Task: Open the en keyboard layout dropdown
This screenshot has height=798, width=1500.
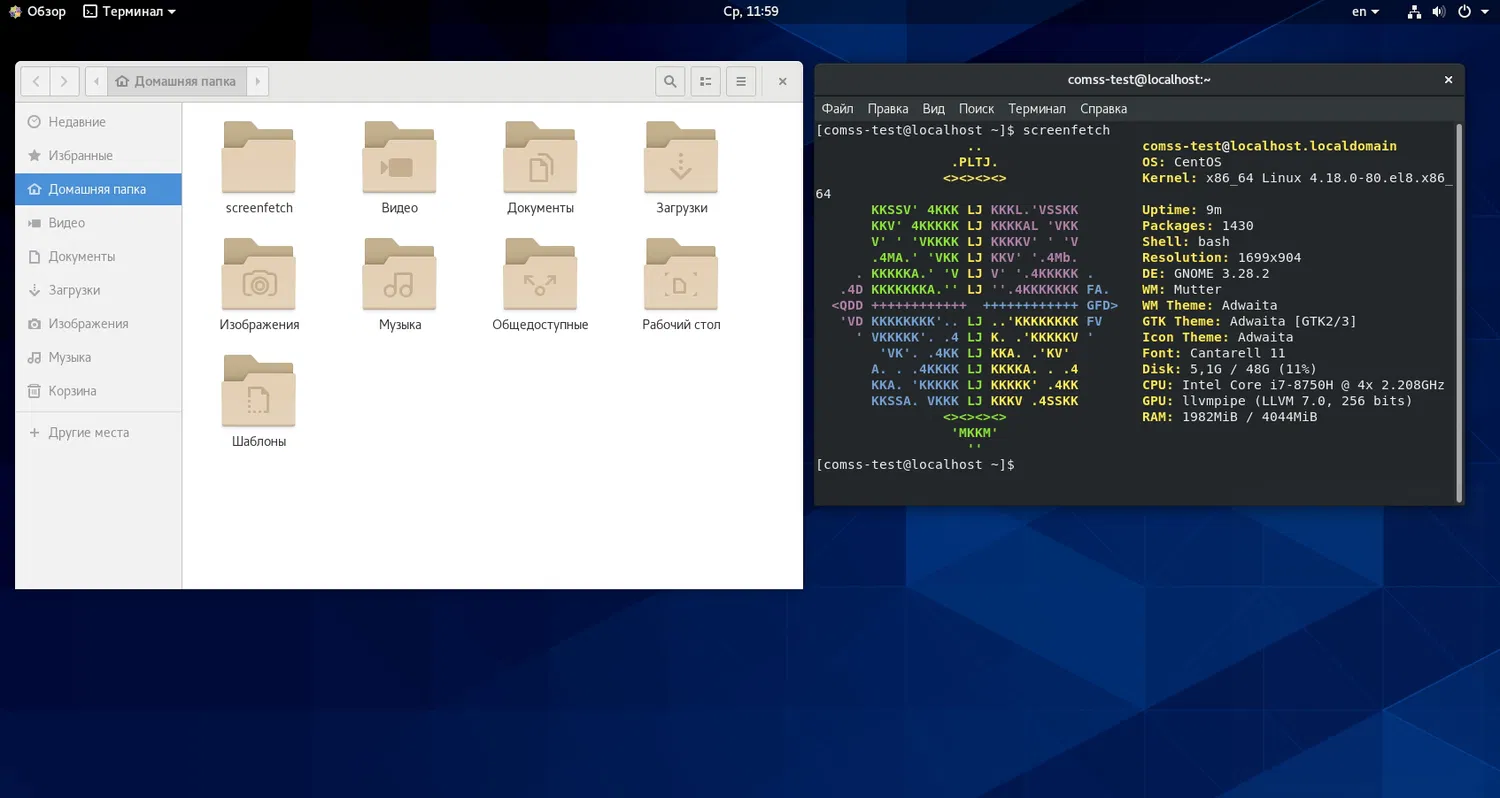Action: tap(1365, 12)
